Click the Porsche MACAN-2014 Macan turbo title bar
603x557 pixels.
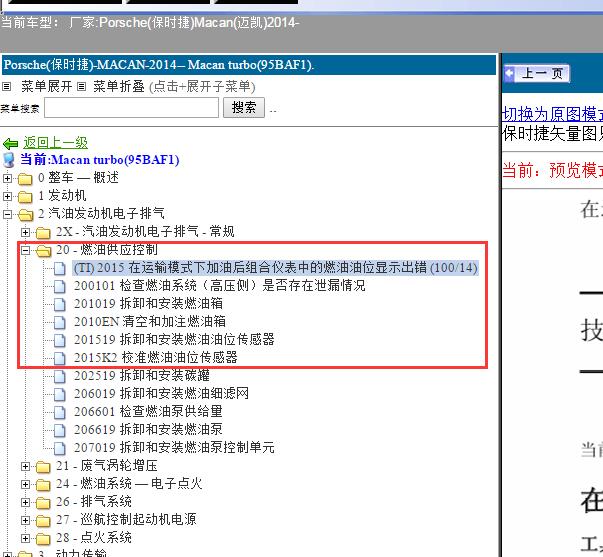[x=249, y=65]
